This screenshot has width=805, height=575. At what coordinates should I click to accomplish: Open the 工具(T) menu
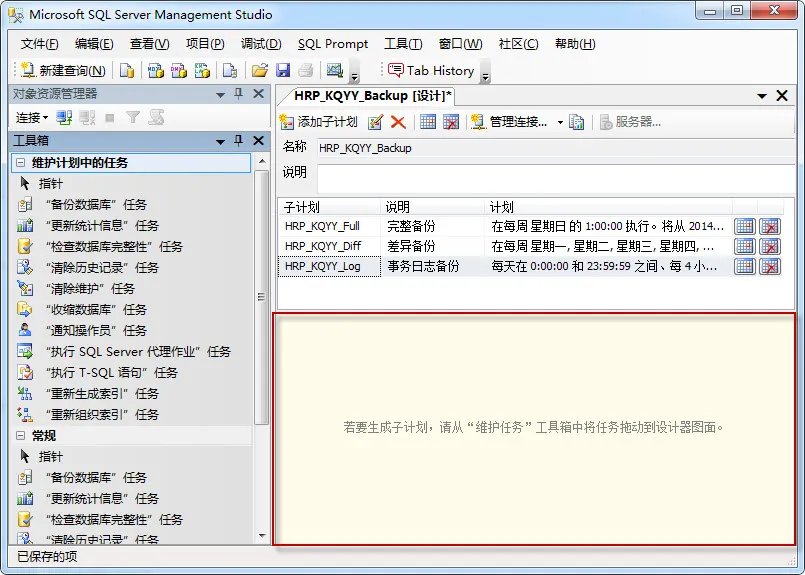(x=403, y=44)
